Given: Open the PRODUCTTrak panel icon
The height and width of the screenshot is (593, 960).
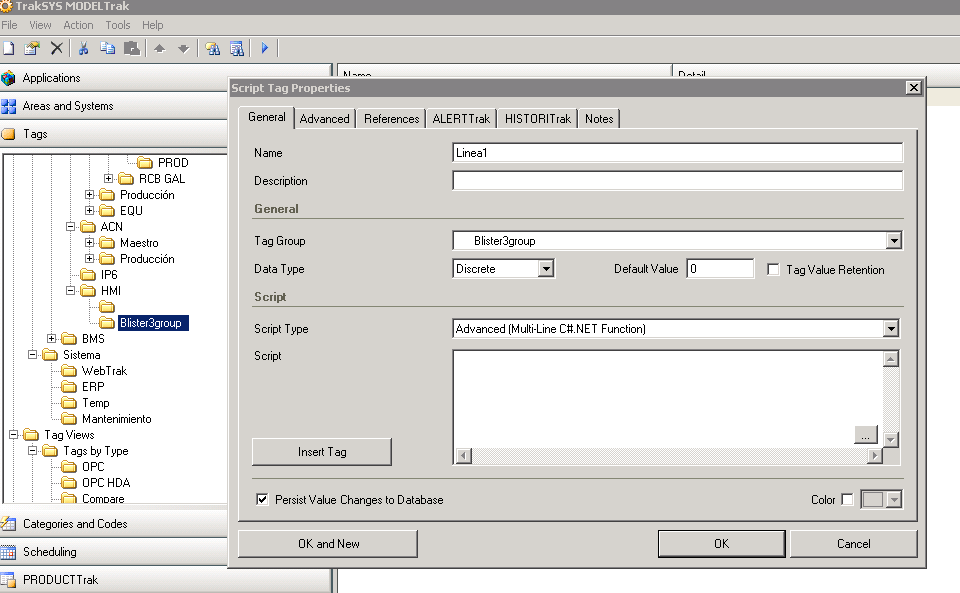Looking at the screenshot, I should [9, 580].
